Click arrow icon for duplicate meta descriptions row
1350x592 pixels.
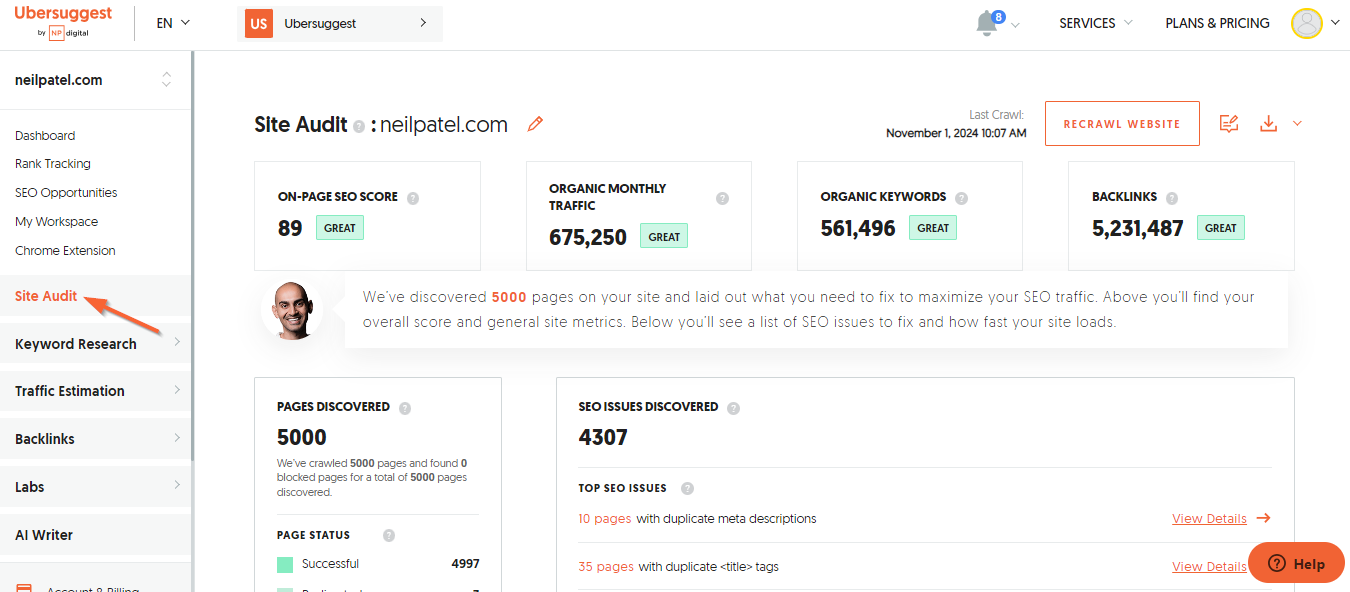tap(1263, 518)
